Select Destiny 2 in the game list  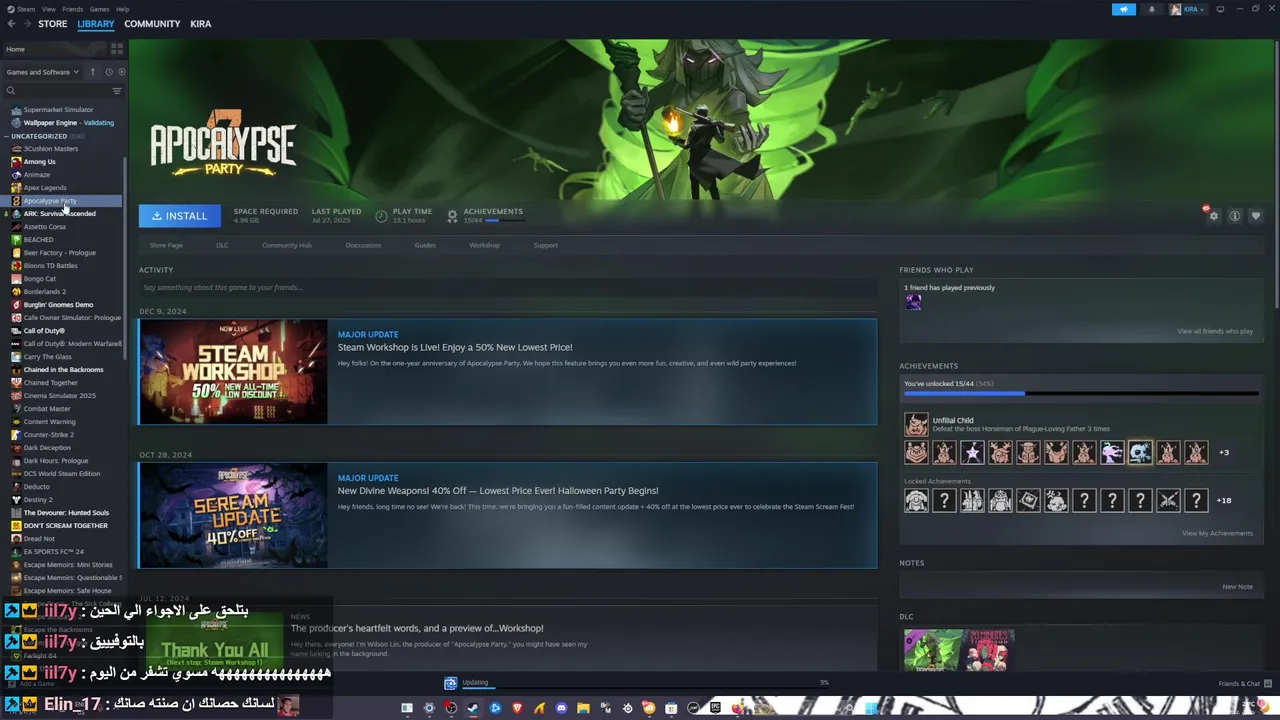38,500
